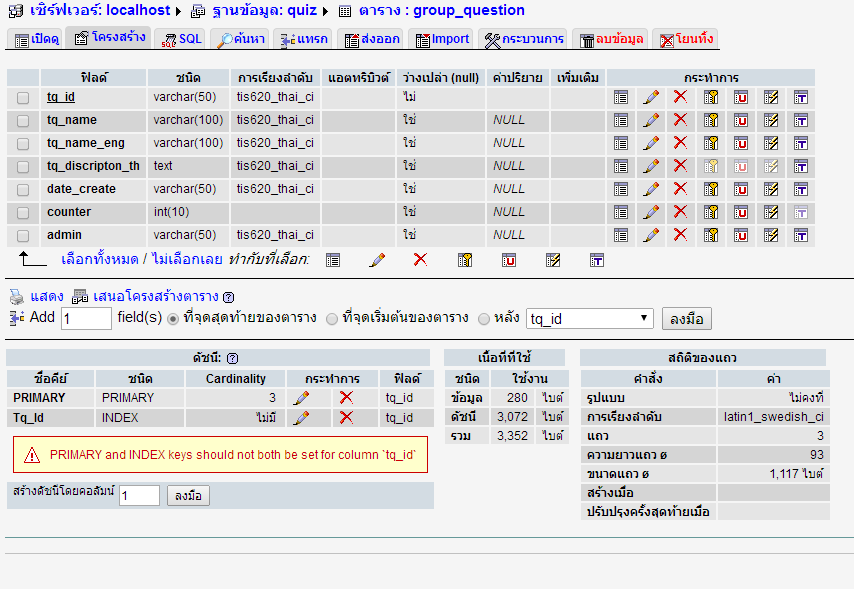Click the primary key icon for tq_id row

tap(711, 97)
